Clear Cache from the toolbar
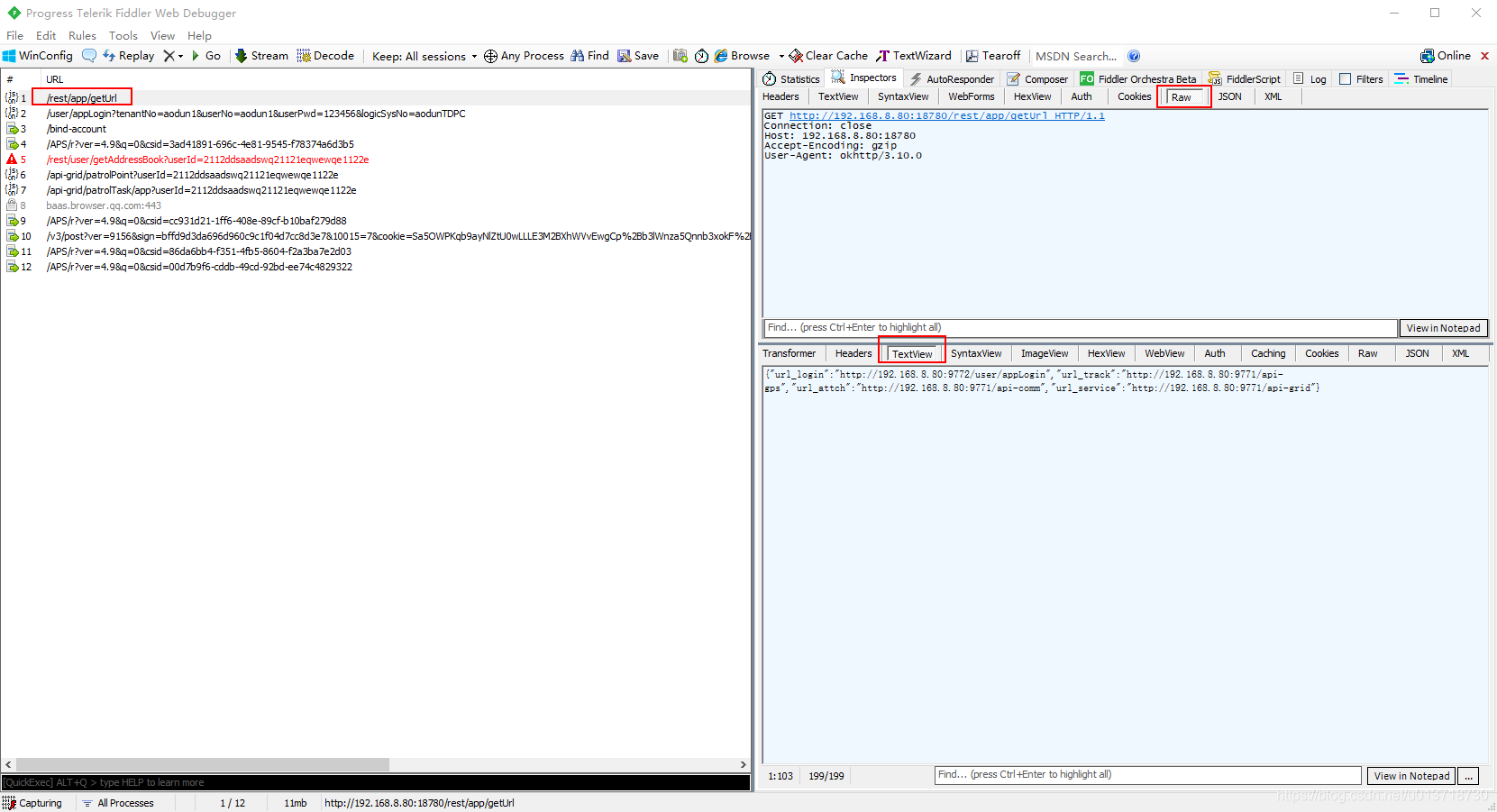 coord(828,56)
